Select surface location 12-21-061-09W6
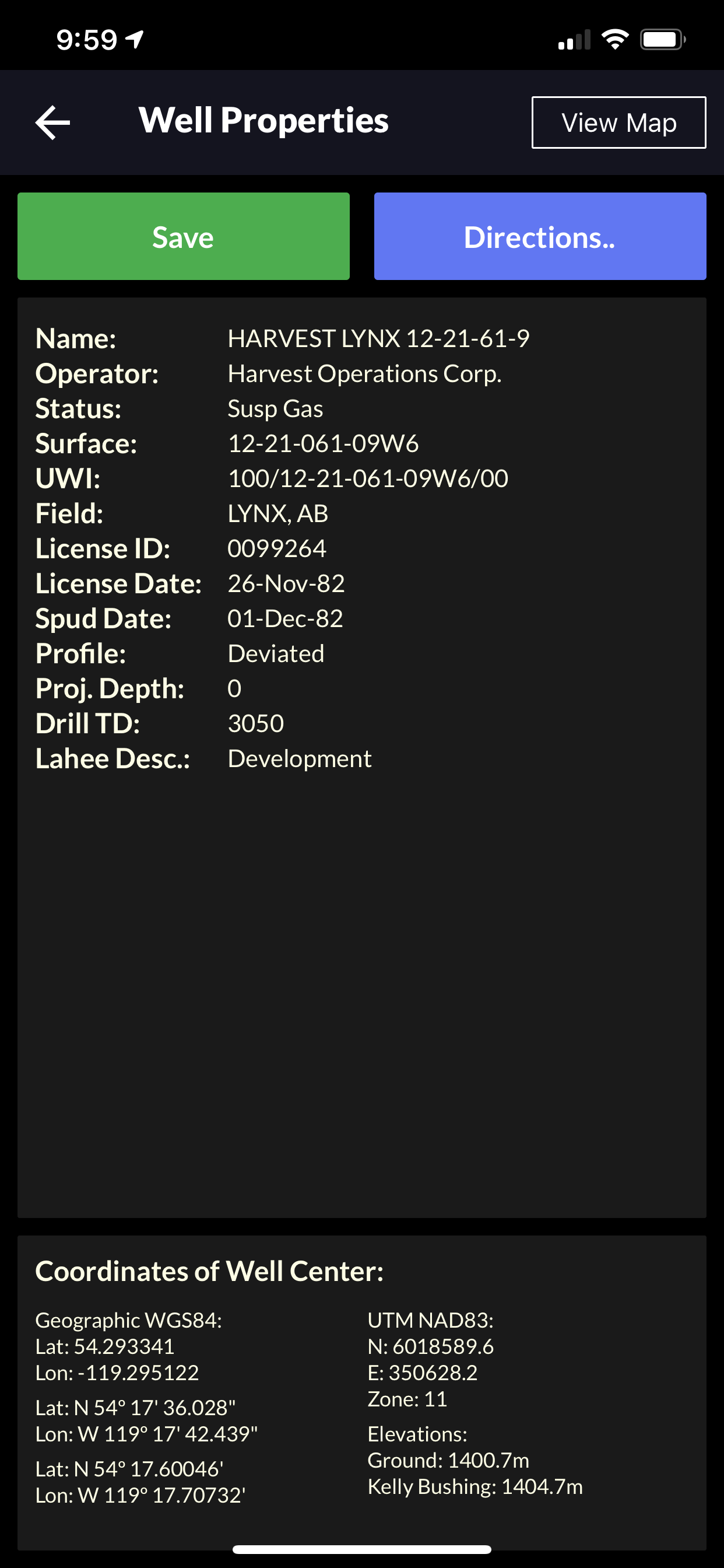The image size is (724, 1568). pos(323,444)
